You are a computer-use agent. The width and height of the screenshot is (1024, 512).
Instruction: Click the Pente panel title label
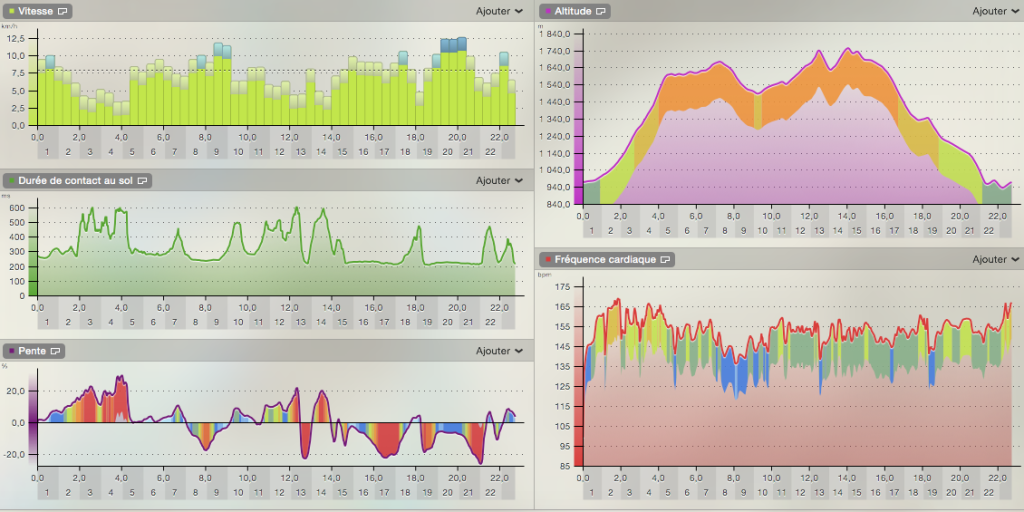[32, 351]
